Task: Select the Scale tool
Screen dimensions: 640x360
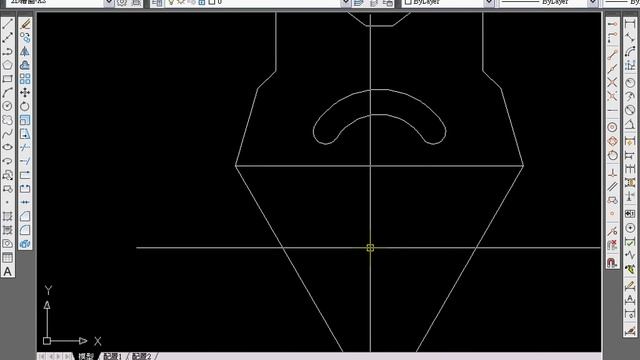Action: [25, 120]
